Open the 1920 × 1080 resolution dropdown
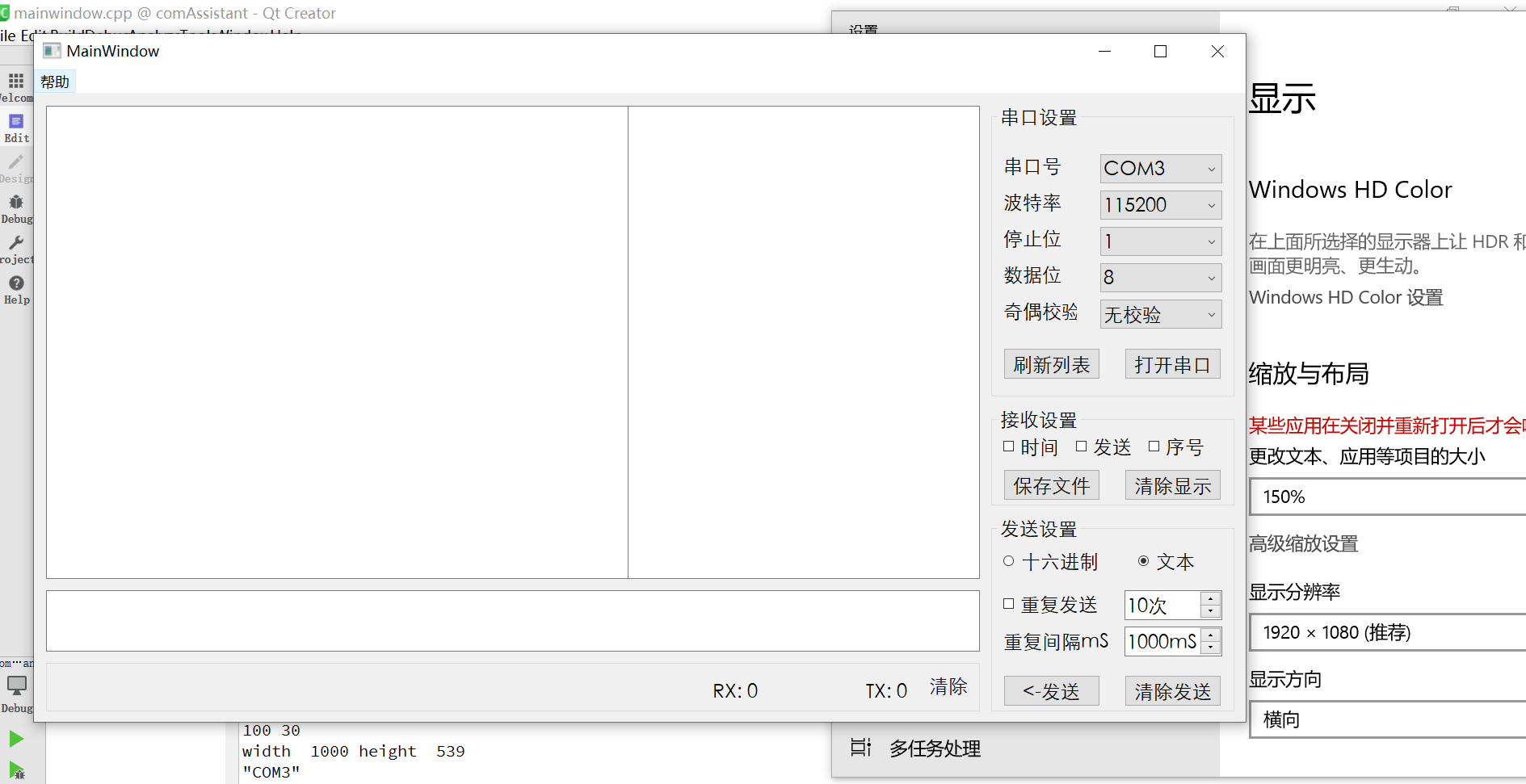Screen dimensions: 1526x784 1388,632
